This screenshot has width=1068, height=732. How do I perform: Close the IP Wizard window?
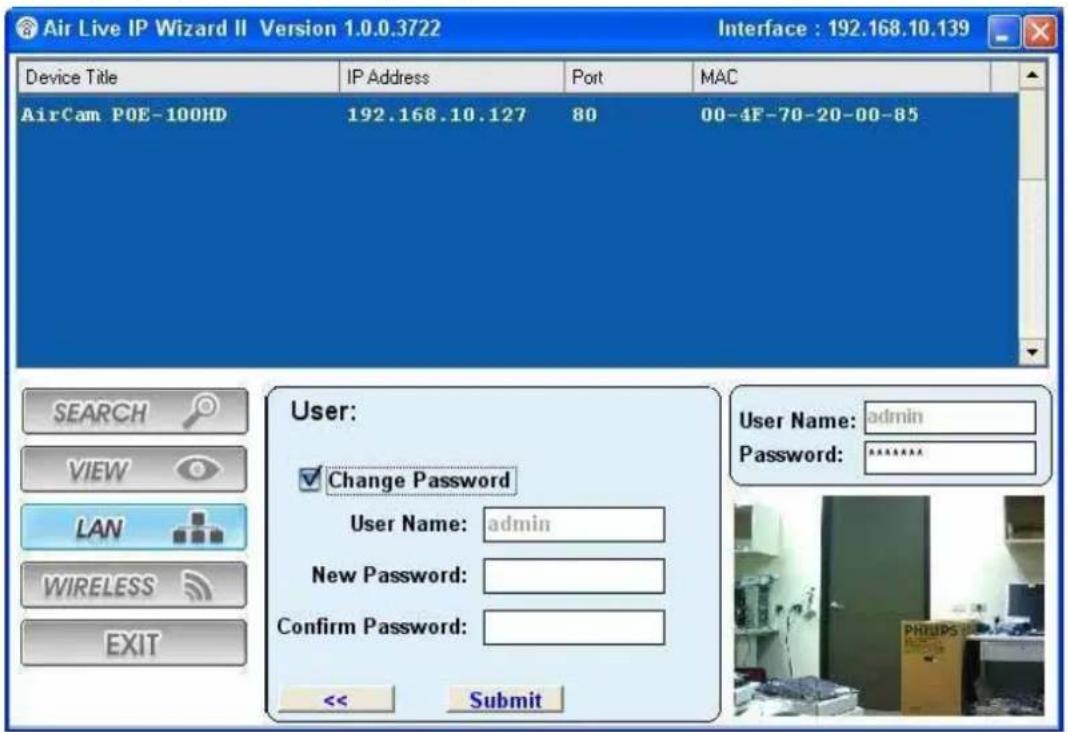point(1040,31)
